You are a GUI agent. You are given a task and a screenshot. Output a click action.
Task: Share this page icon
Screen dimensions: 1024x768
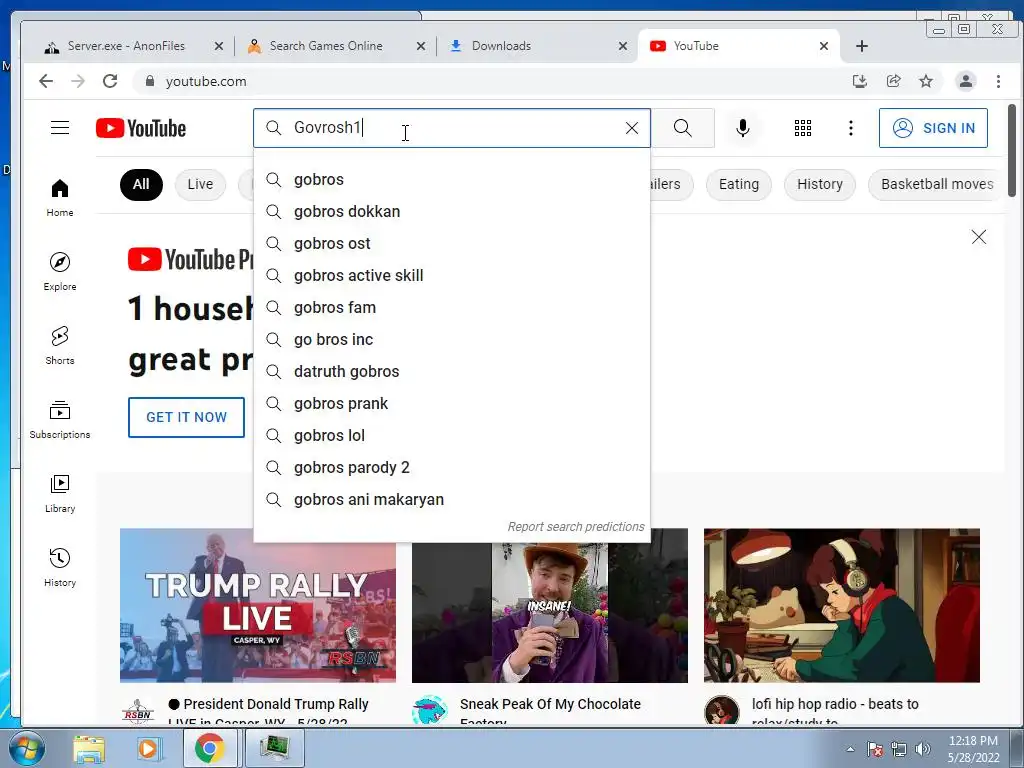pyautogui.click(x=893, y=81)
